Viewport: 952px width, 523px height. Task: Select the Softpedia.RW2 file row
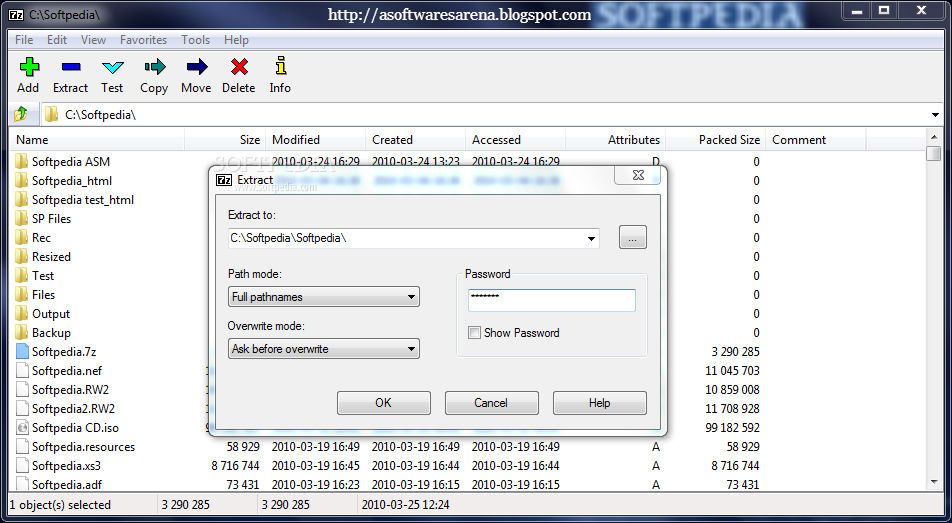[70, 389]
